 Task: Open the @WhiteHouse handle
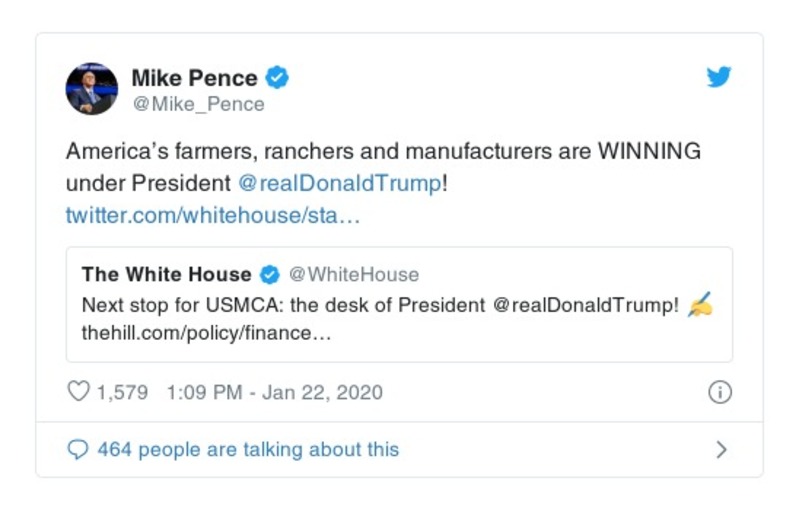[354, 274]
